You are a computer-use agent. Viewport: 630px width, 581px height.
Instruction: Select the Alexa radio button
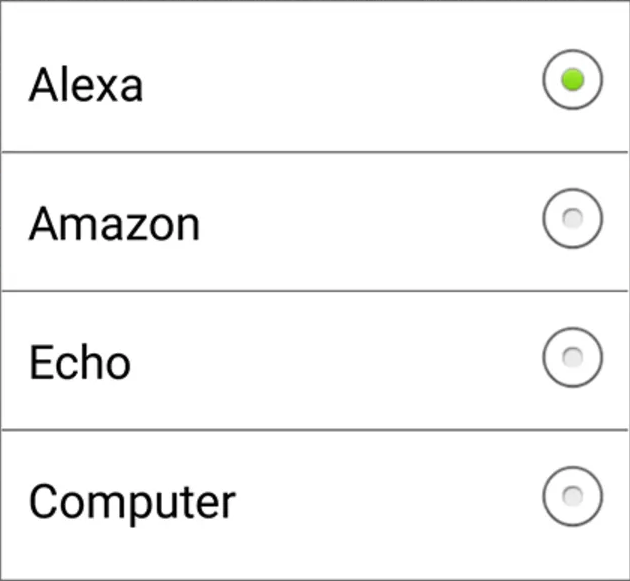click(x=573, y=80)
